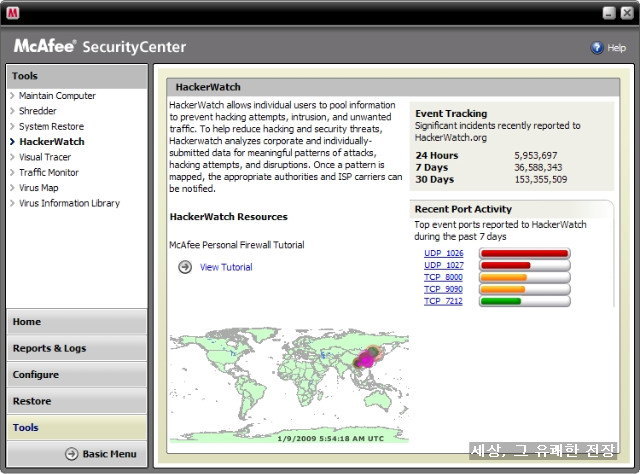The height and width of the screenshot is (474, 640).
Task: Launch Visual Tracer
Action: coord(45,157)
